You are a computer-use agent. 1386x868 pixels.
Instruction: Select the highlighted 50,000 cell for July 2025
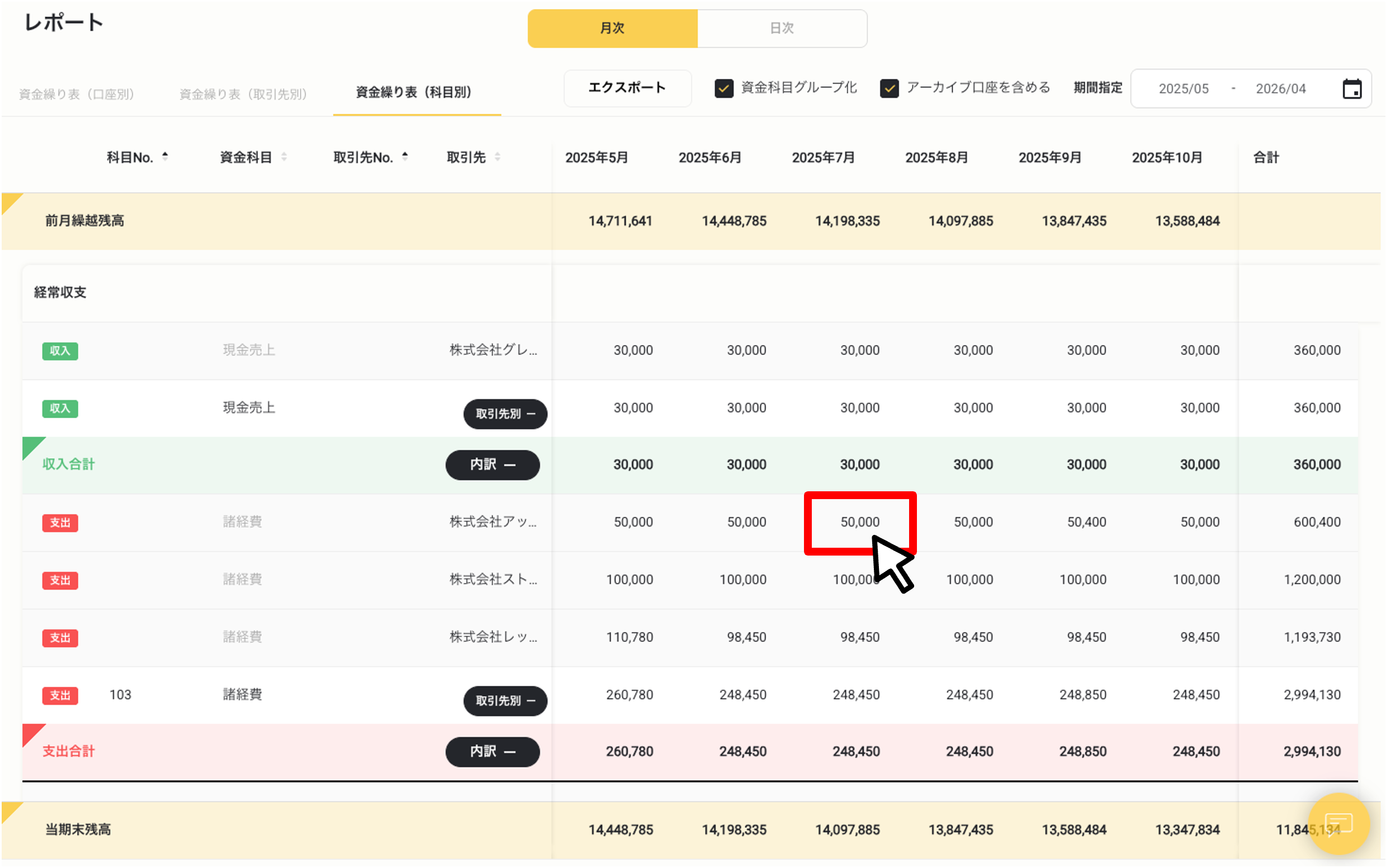(x=859, y=521)
